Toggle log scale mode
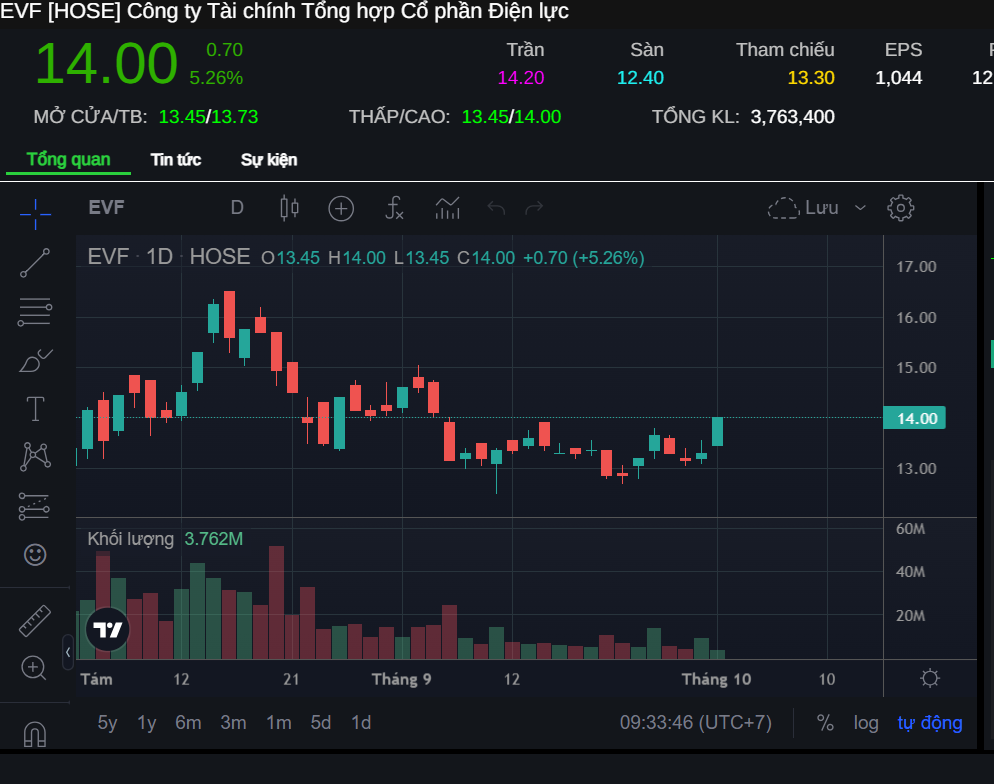 [866, 723]
